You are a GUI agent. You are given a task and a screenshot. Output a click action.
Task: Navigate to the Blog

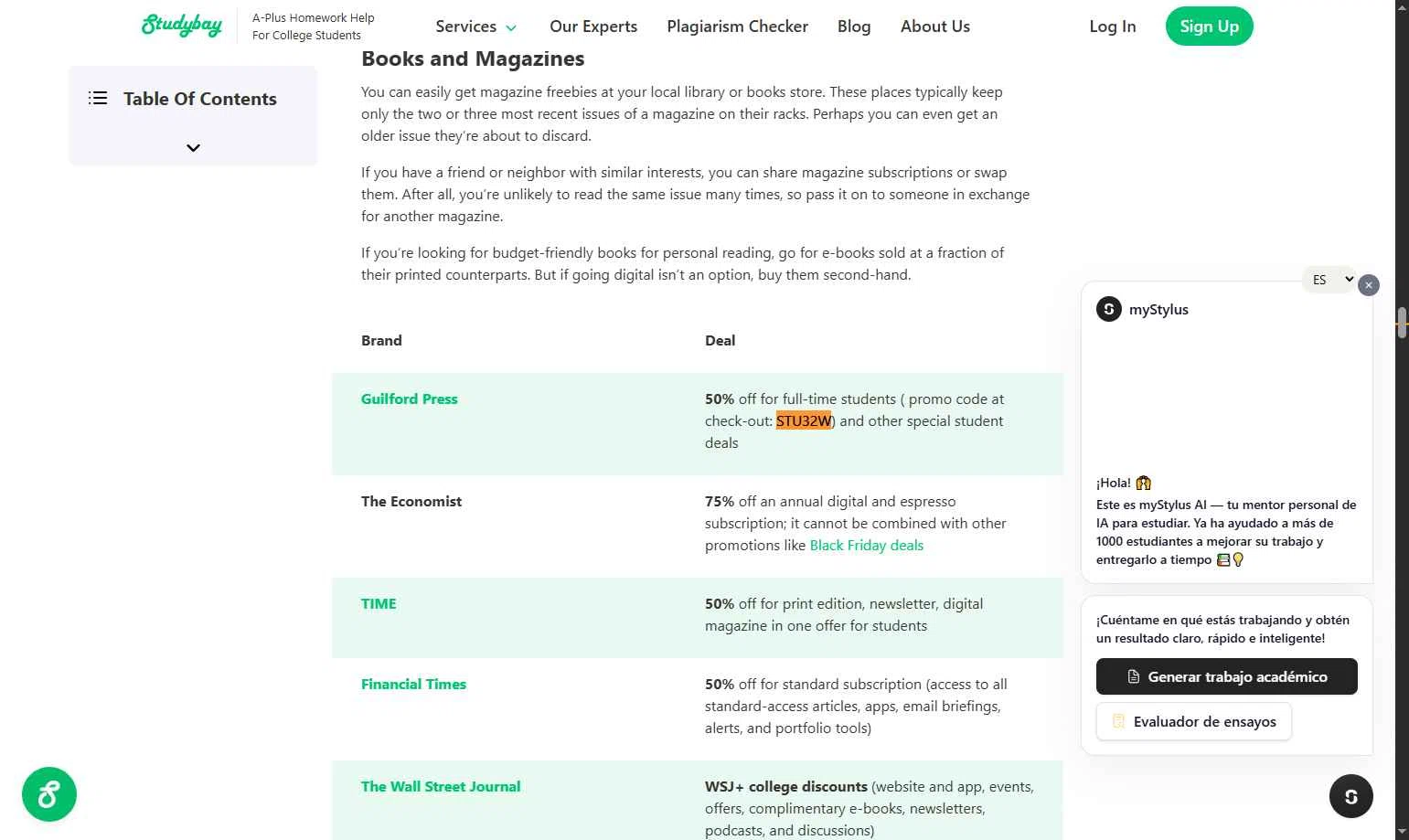(854, 27)
